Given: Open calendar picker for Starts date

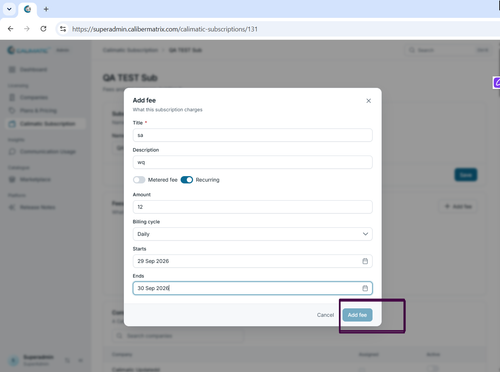Looking at the screenshot, I should [365, 261].
